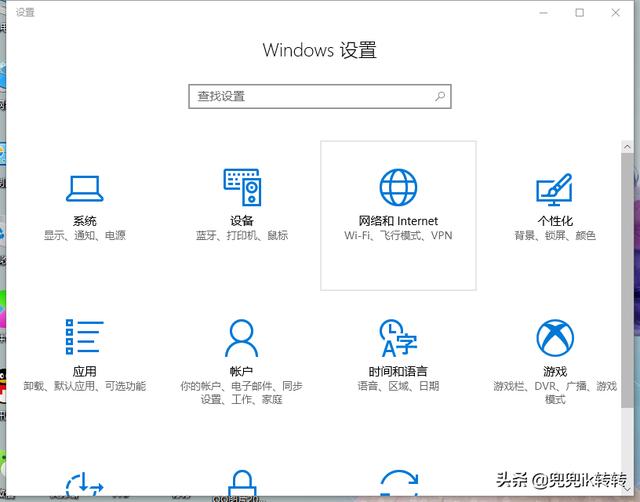Open the Devices keyboard and speaker icon

[242, 187]
